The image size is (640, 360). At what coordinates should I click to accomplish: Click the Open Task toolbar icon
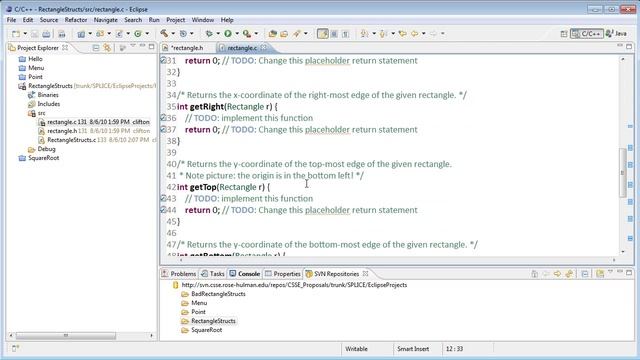284,34
